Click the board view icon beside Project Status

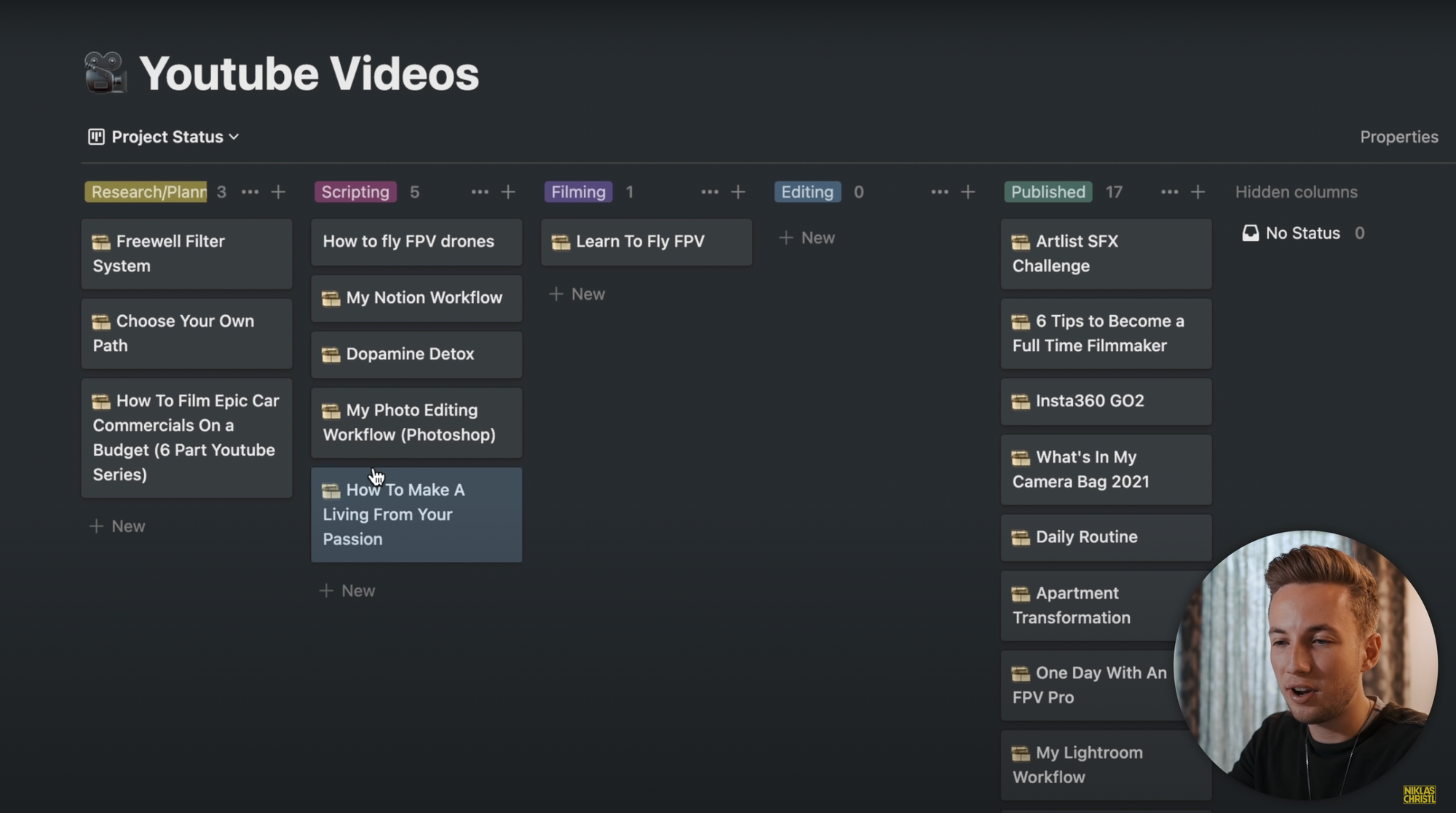[96, 137]
